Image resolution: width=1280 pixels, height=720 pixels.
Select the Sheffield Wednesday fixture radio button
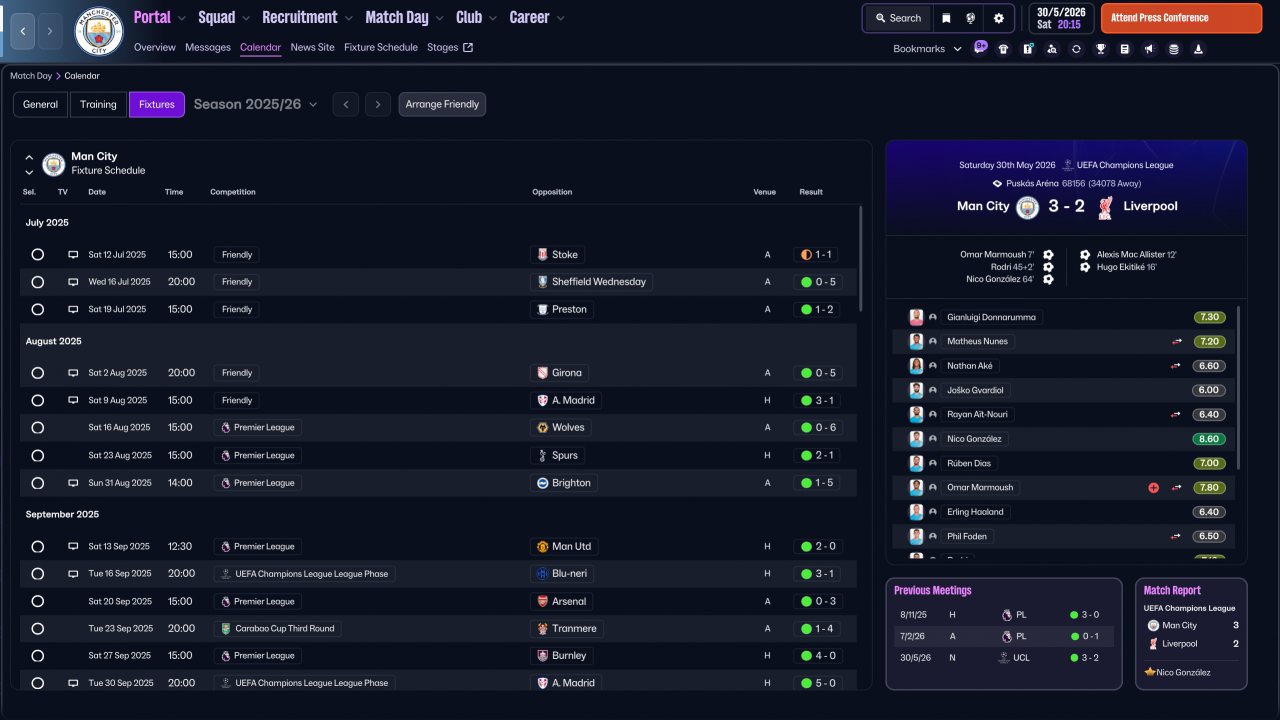tap(38, 282)
